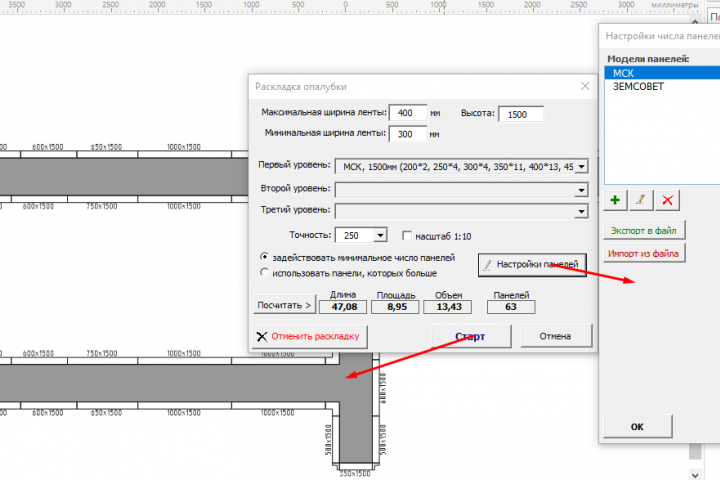Open the Первый уровень dropdown
720x480 pixels.
point(581,166)
